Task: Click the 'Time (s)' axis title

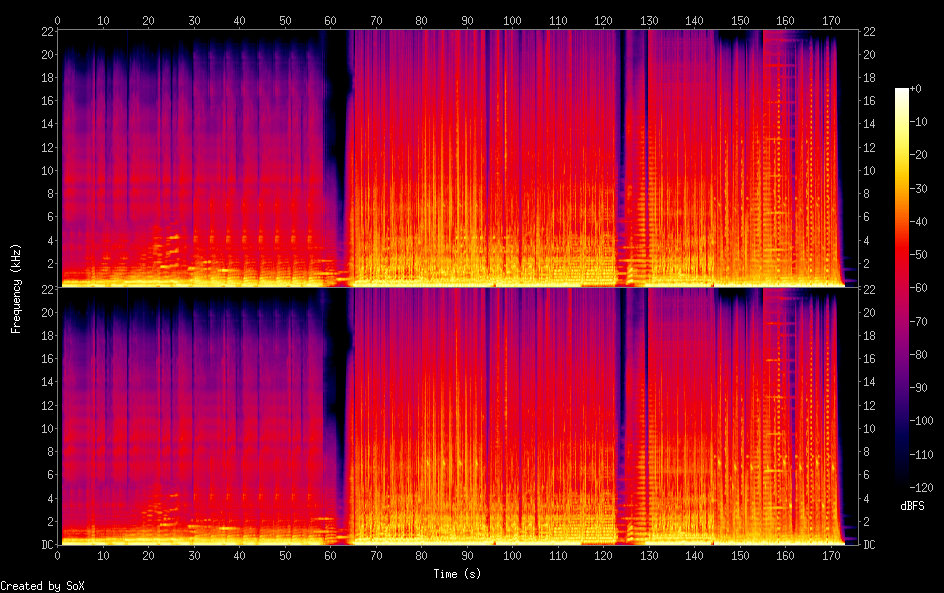Action: (457, 574)
